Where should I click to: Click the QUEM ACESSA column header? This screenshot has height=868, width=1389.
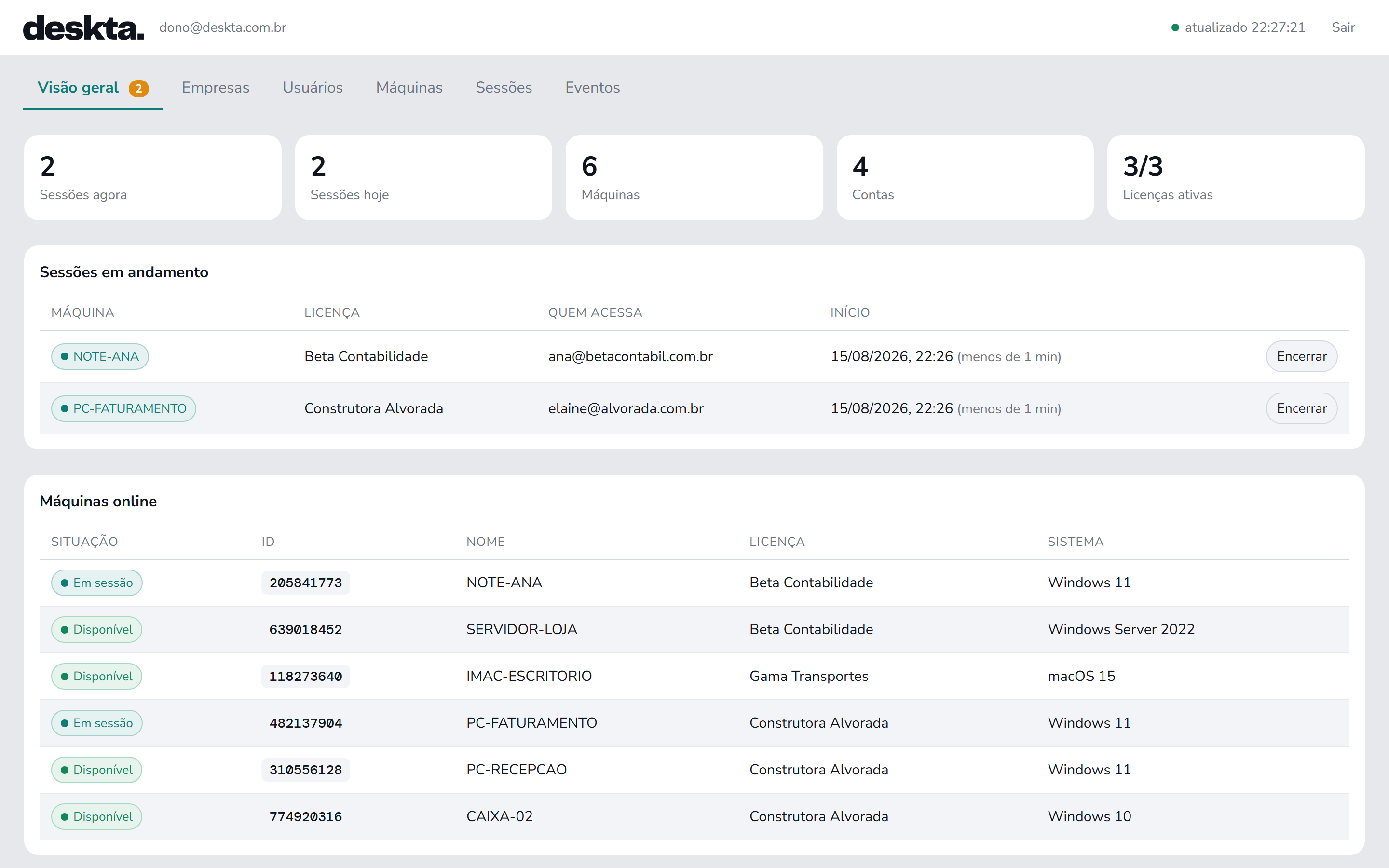pos(595,312)
